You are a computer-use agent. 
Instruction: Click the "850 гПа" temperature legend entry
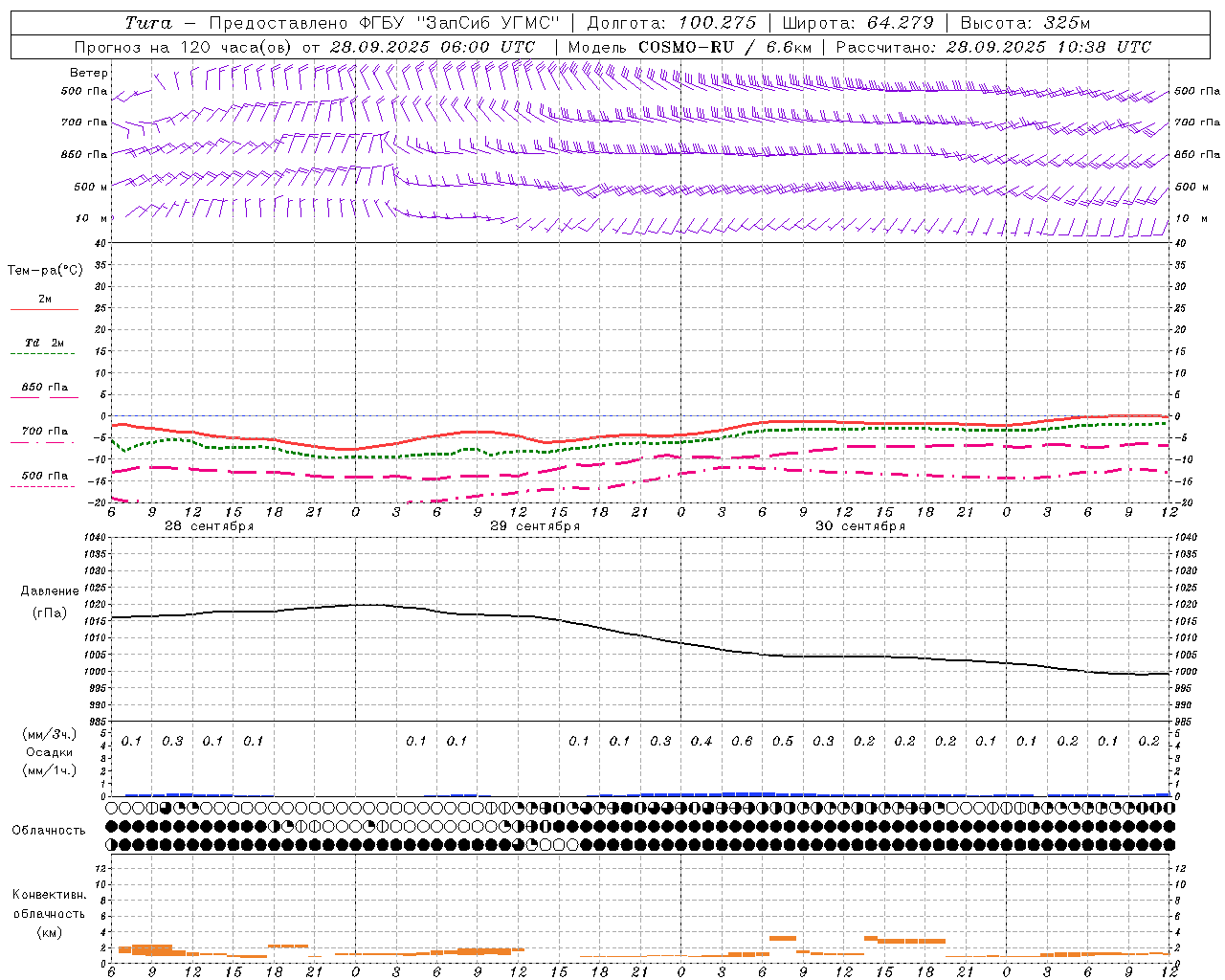point(45,388)
